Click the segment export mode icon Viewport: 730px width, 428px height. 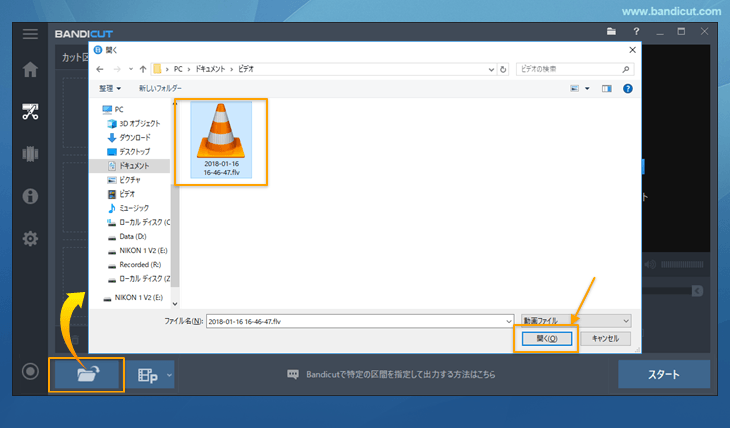[147, 375]
